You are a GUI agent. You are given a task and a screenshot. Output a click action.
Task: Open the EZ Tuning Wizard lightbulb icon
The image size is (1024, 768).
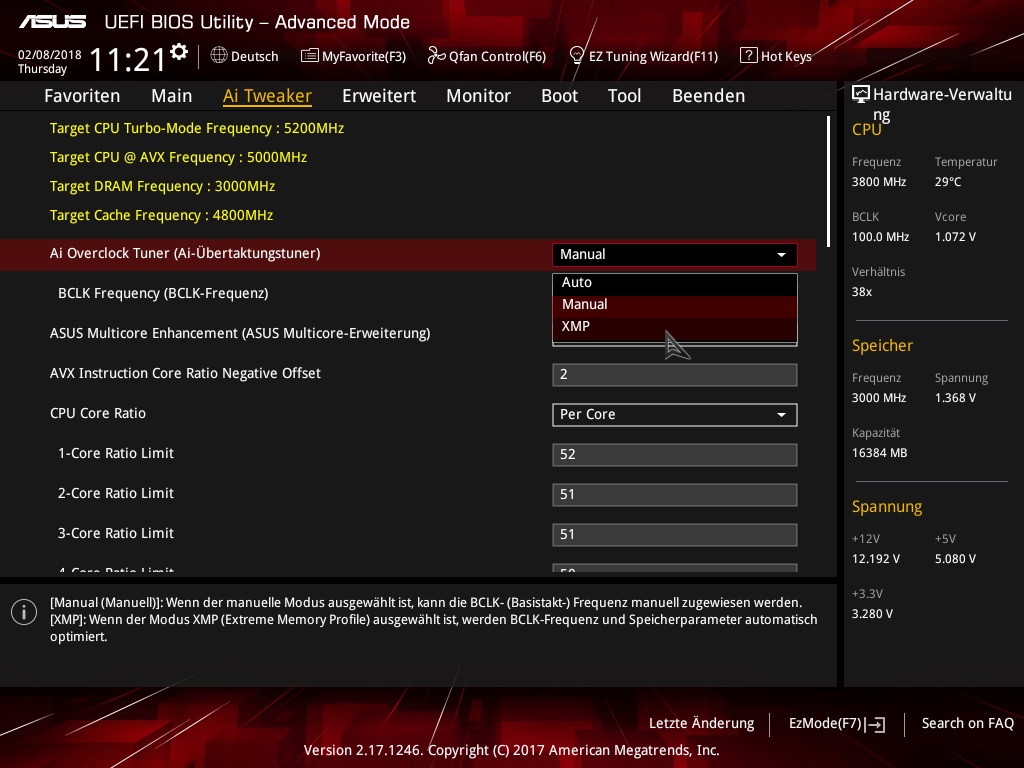[x=577, y=56]
